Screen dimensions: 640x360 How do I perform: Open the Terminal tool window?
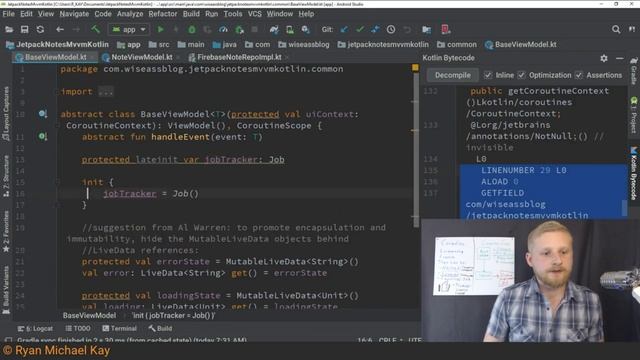tap(120, 328)
